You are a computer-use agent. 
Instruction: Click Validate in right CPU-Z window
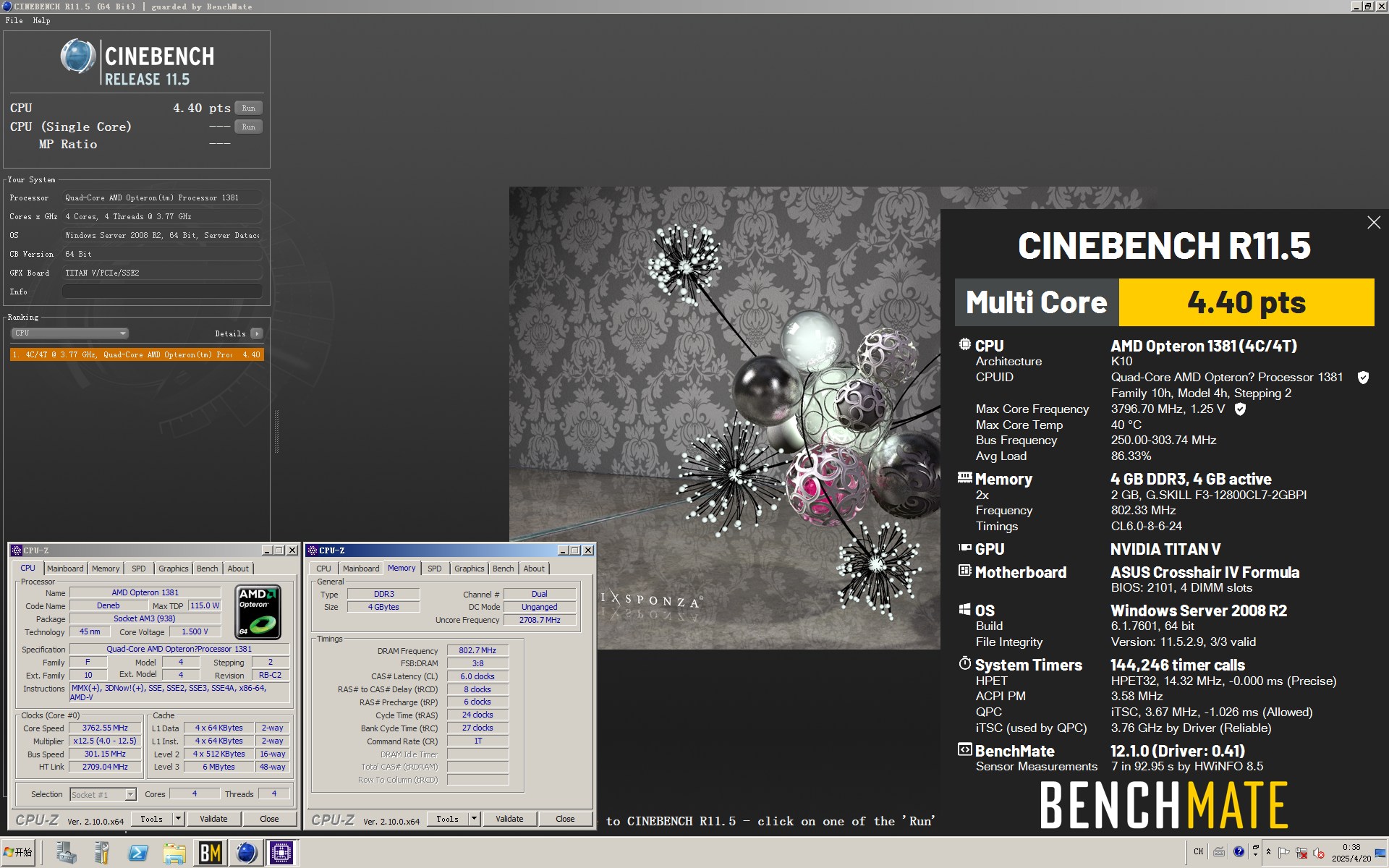click(x=509, y=819)
